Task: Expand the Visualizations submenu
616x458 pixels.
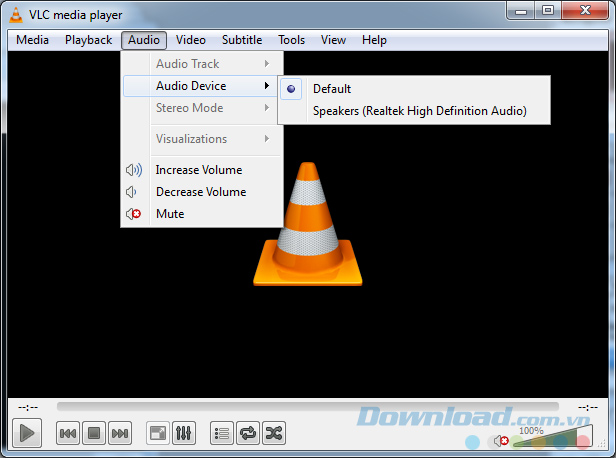Action: click(202, 139)
